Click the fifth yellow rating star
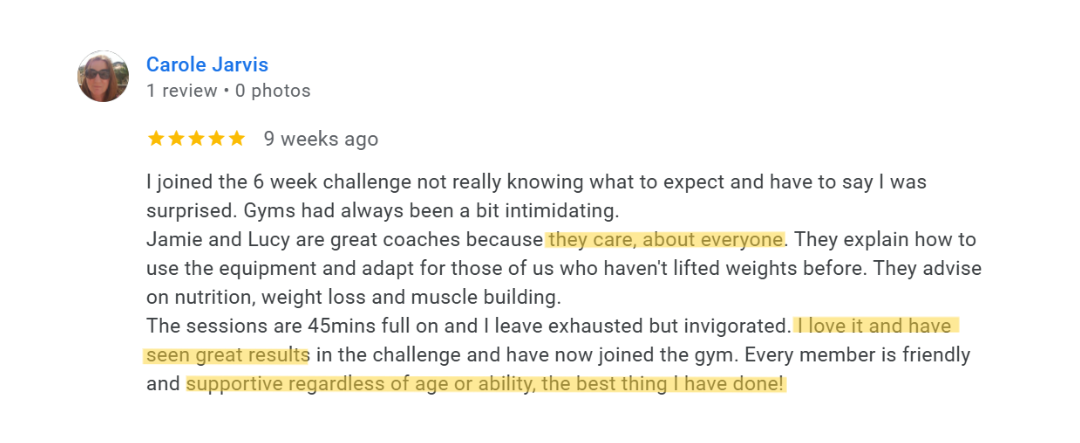 tap(236, 139)
